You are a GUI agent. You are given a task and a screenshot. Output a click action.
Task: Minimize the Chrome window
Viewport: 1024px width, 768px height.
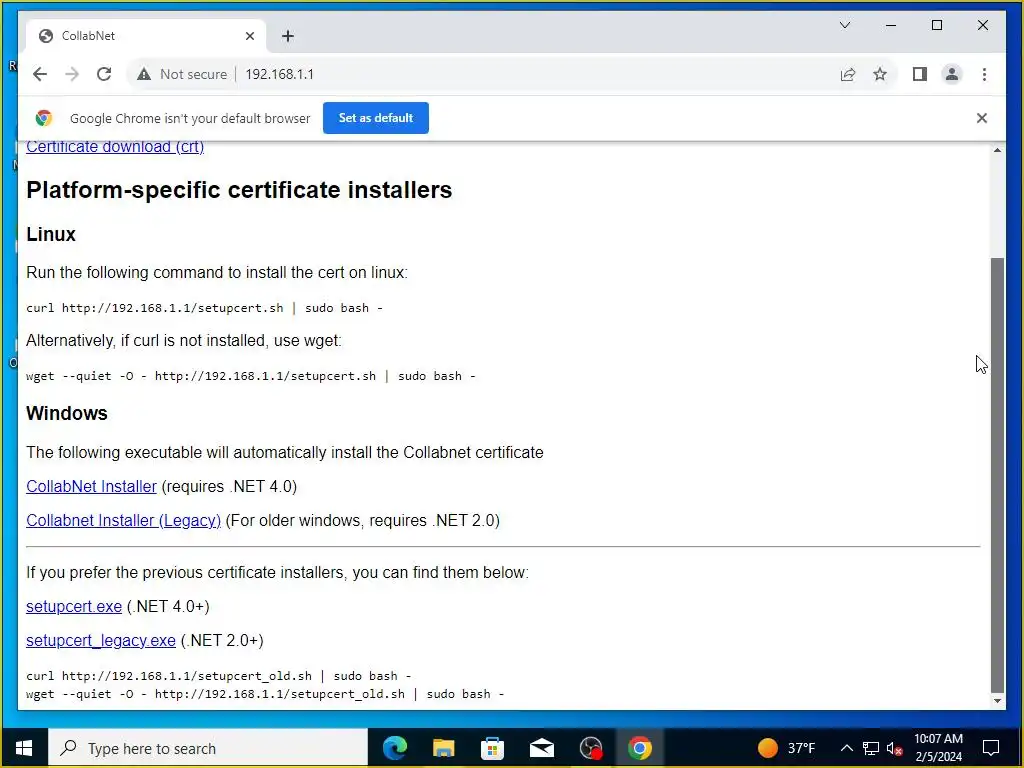click(891, 25)
